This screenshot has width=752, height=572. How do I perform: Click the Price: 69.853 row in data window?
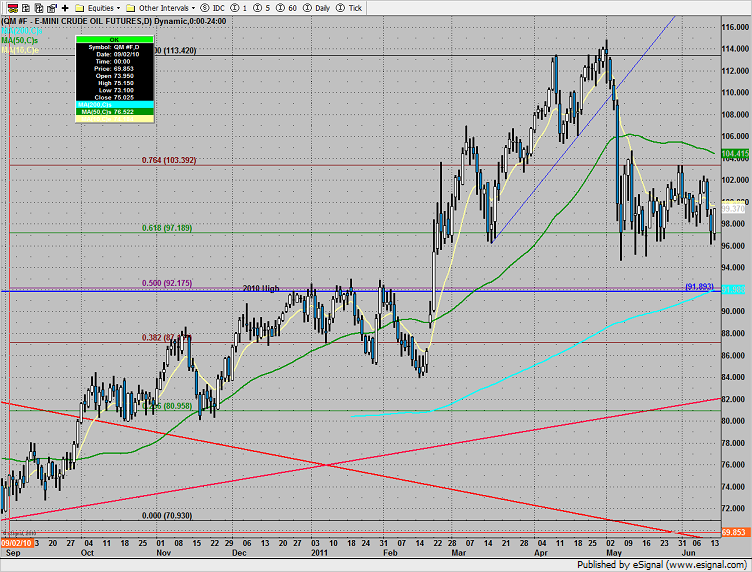[115, 69]
